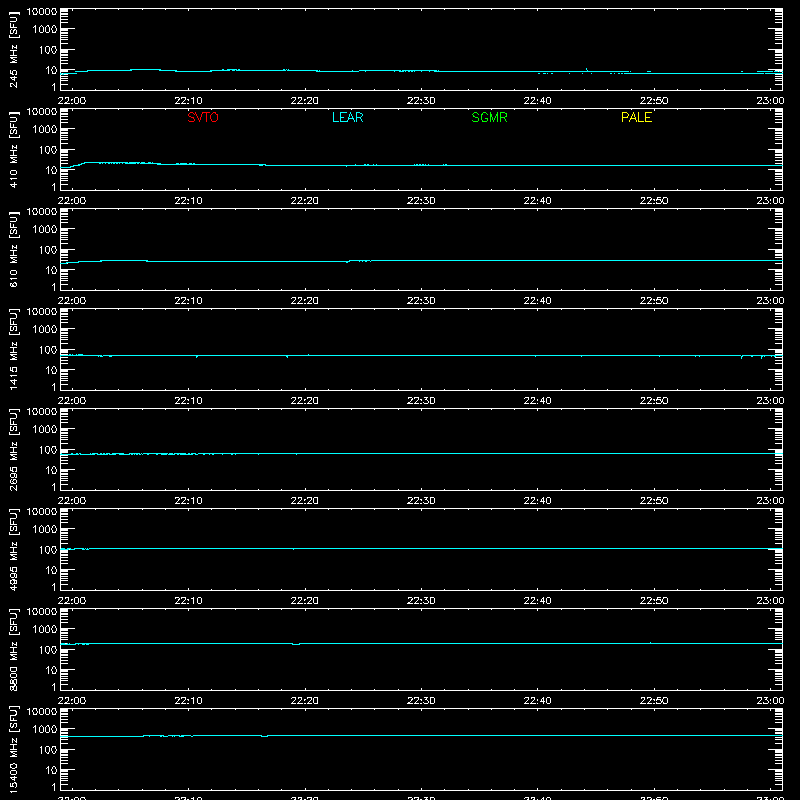Click the 1000 tick of the 410 MHz panel
Viewport: 800px width, 800px height.
(x=45, y=130)
